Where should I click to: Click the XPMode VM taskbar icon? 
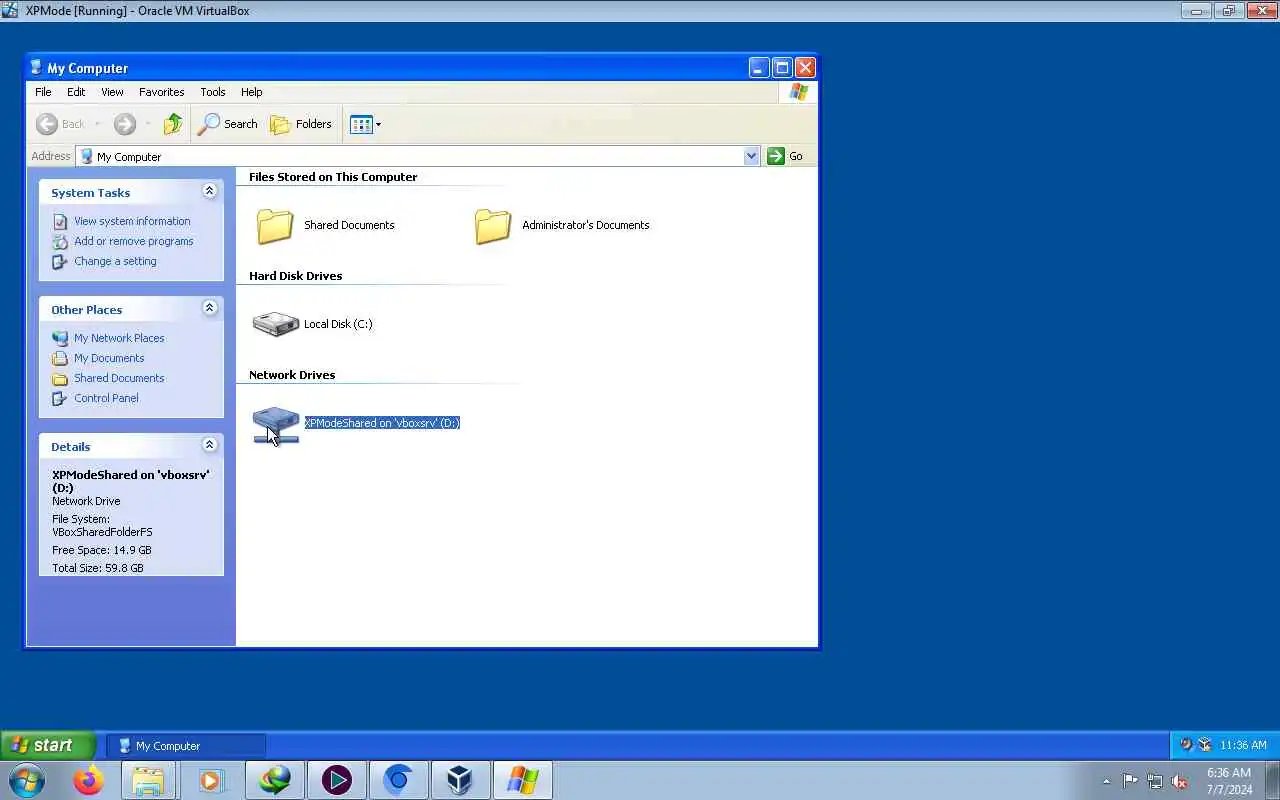click(x=522, y=780)
